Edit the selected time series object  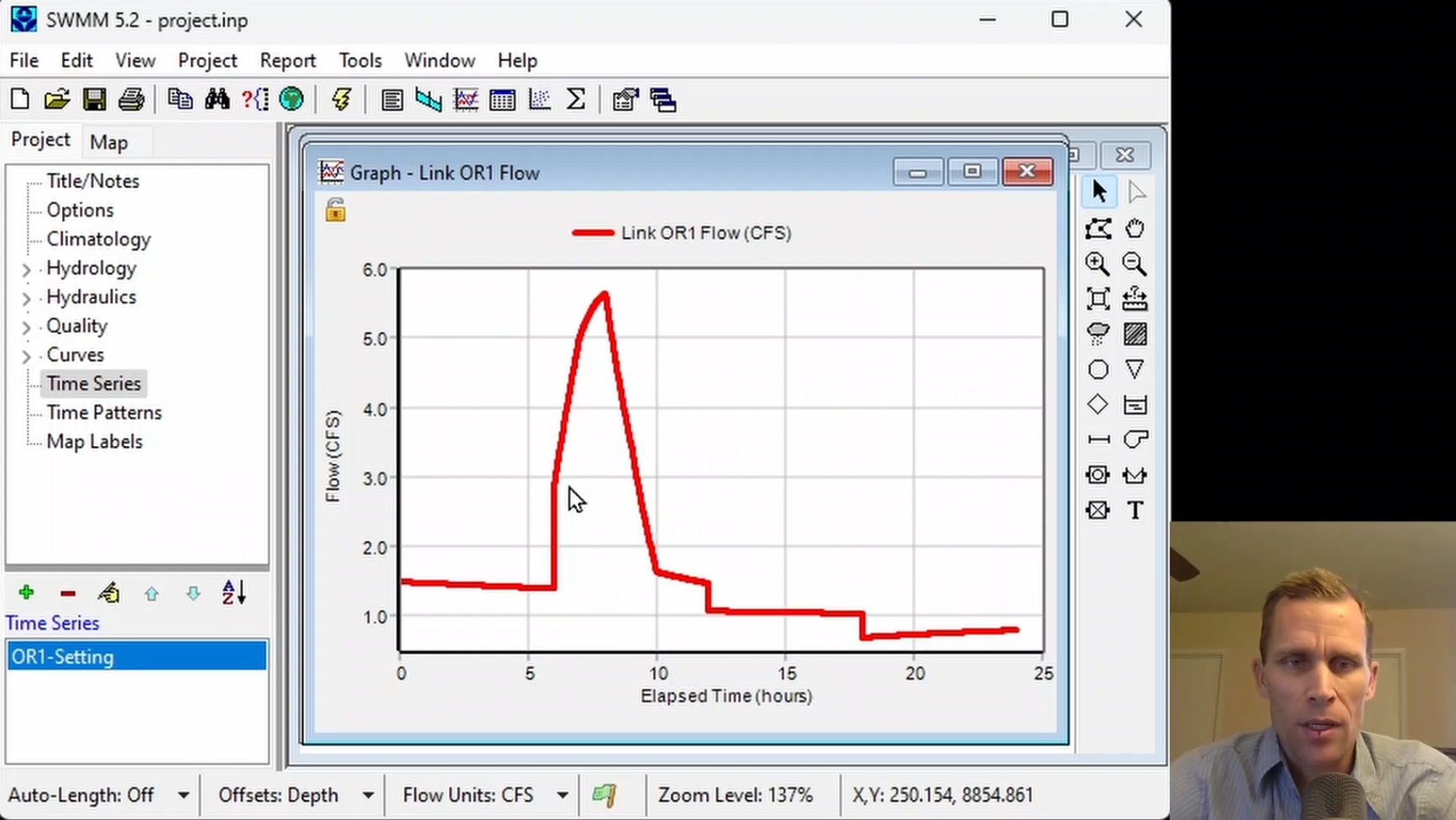[x=109, y=593]
